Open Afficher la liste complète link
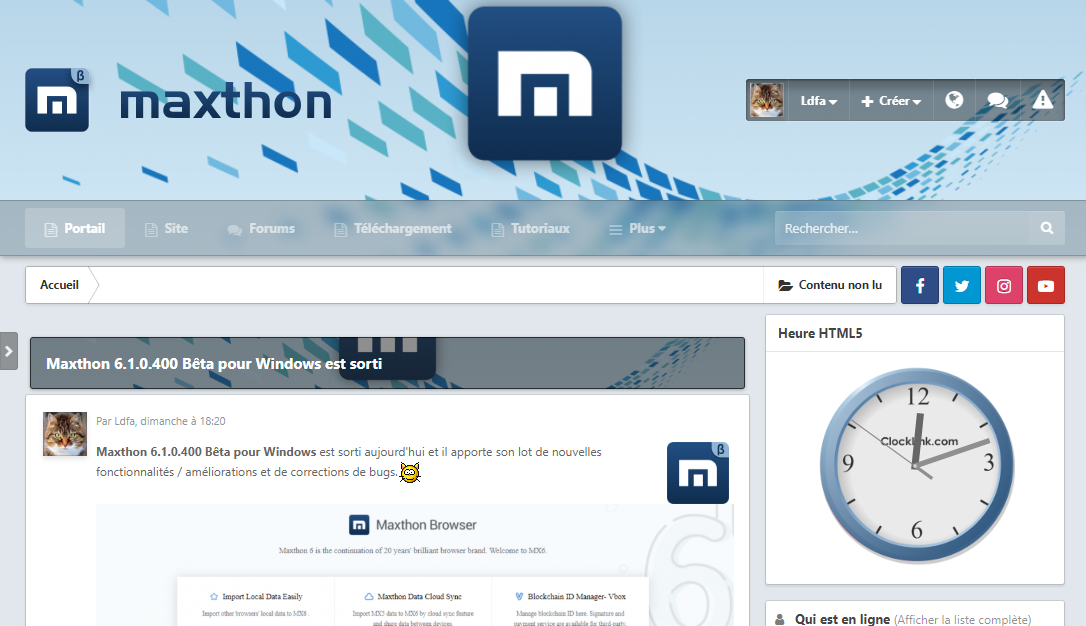Viewport: 1086px width, 626px height. tap(963, 620)
